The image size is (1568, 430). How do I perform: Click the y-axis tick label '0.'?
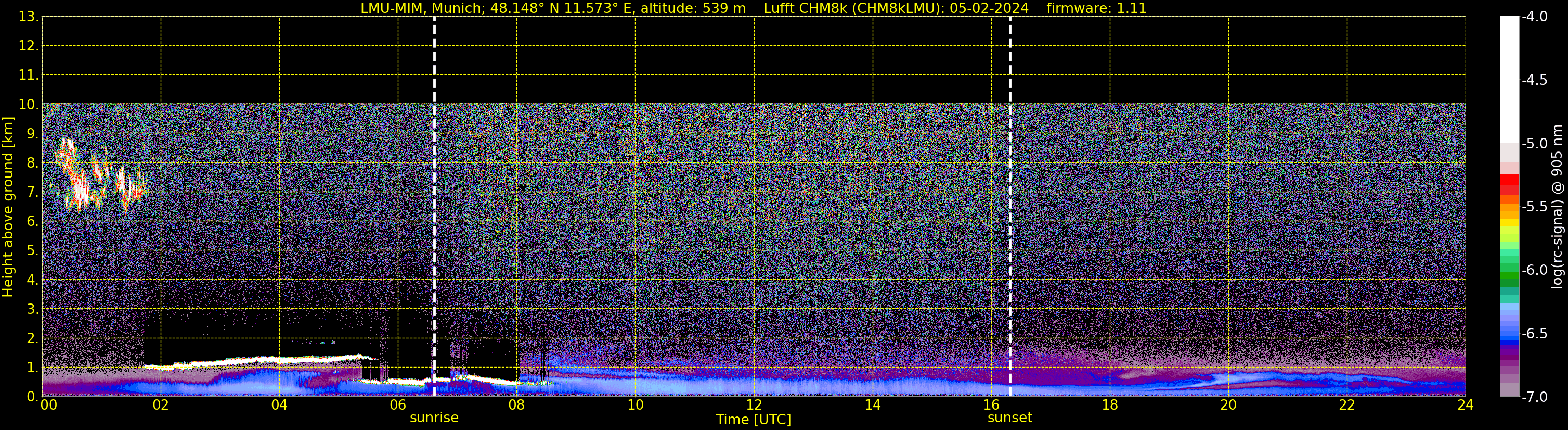[32, 397]
